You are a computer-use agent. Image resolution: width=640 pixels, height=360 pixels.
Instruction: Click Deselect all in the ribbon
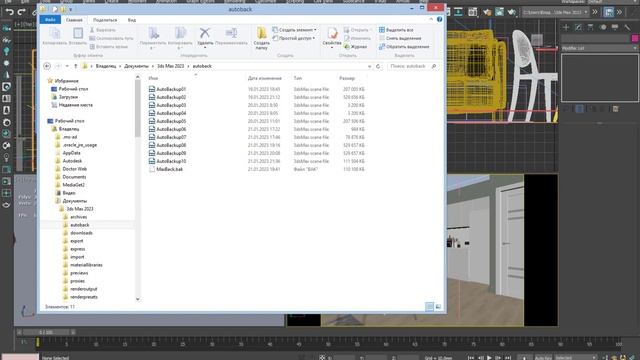(x=400, y=38)
